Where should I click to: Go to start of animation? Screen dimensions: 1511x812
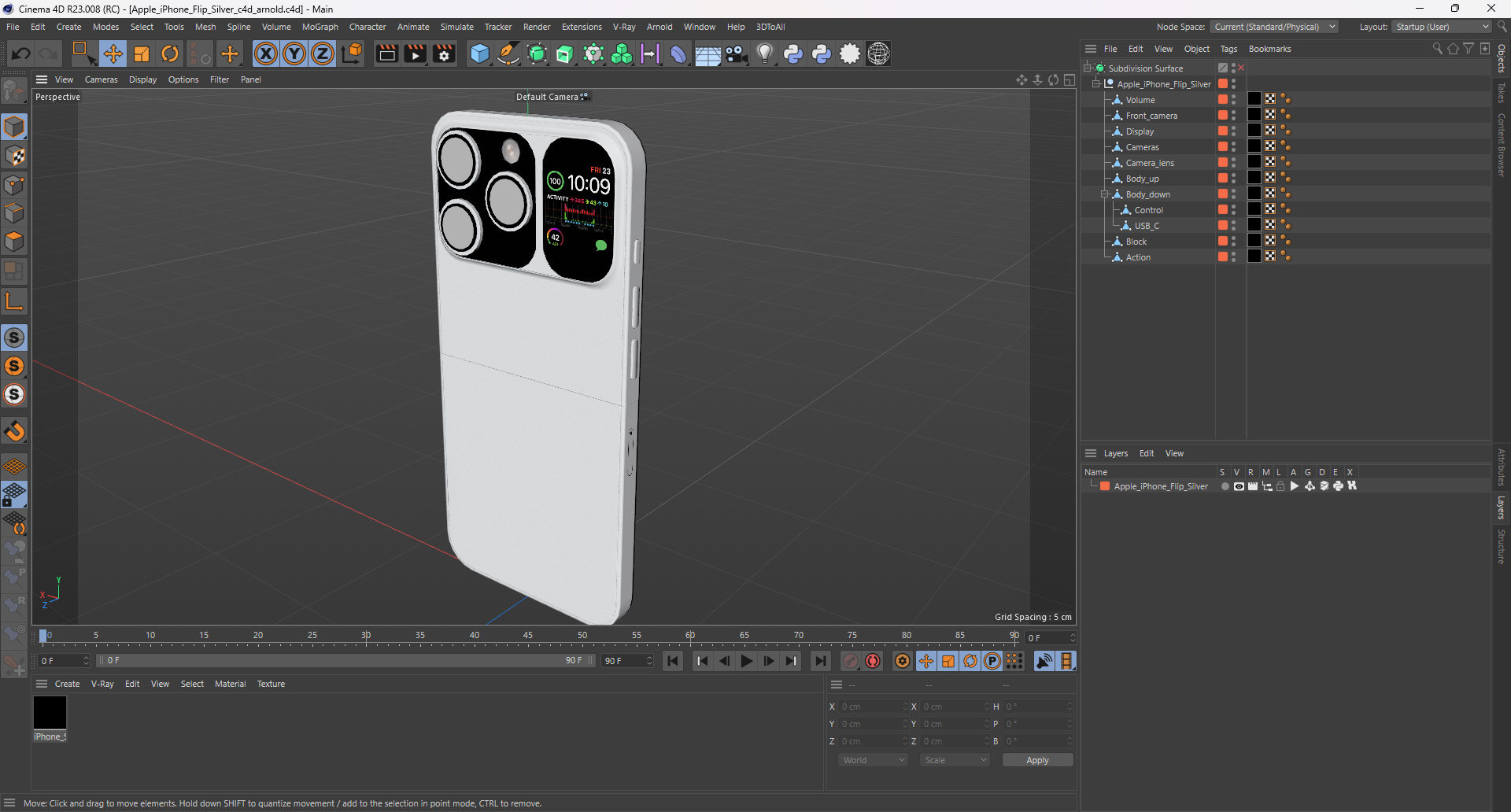click(x=673, y=661)
